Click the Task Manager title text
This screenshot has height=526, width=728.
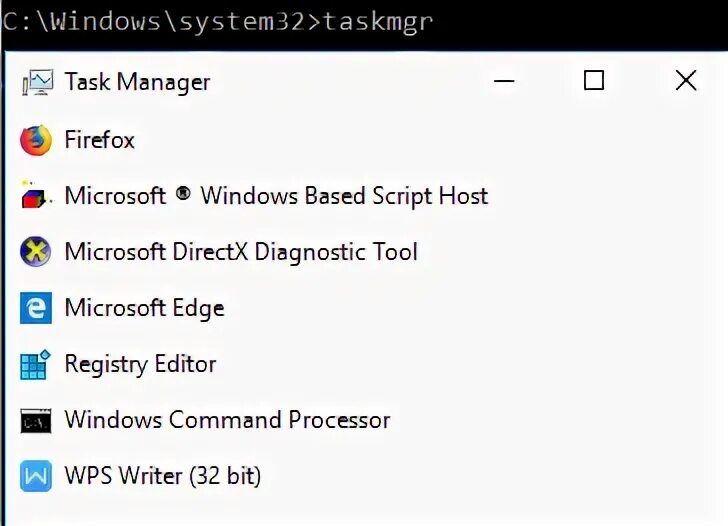[x=137, y=83]
